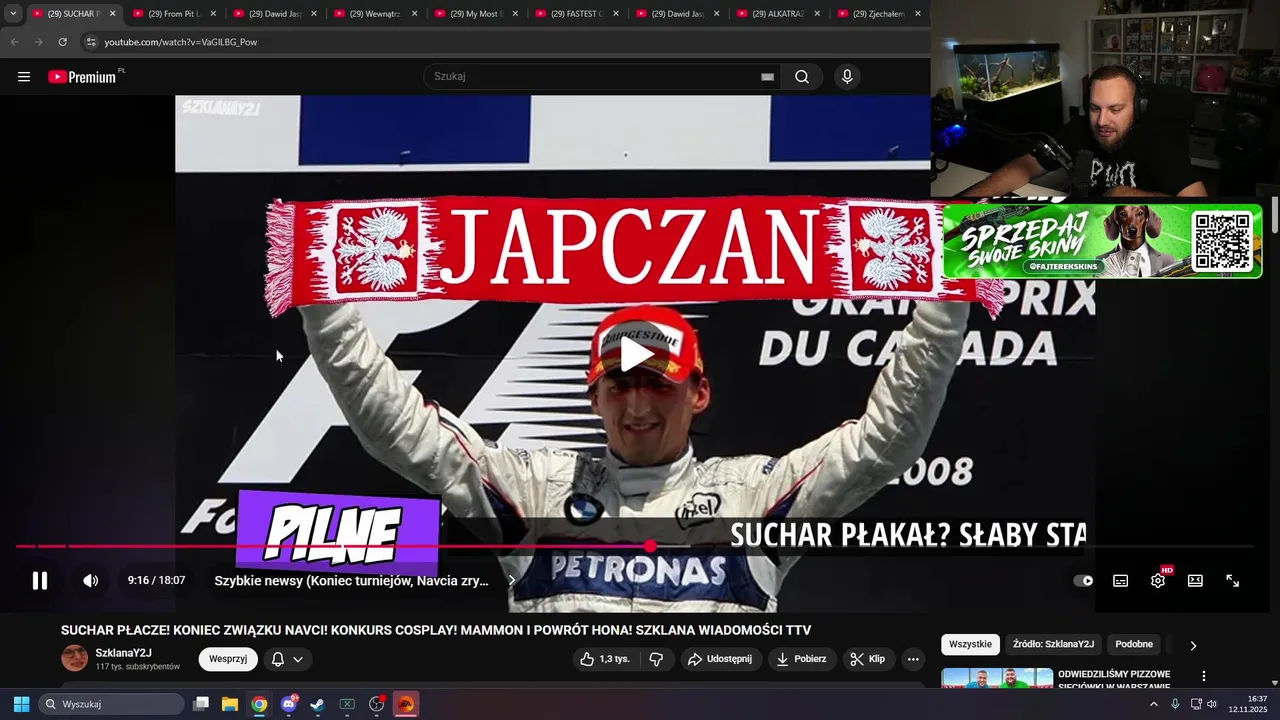Click the taskbar 'Wyszukaj' search box
The width and height of the screenshot is (1280, 720).
112,704
